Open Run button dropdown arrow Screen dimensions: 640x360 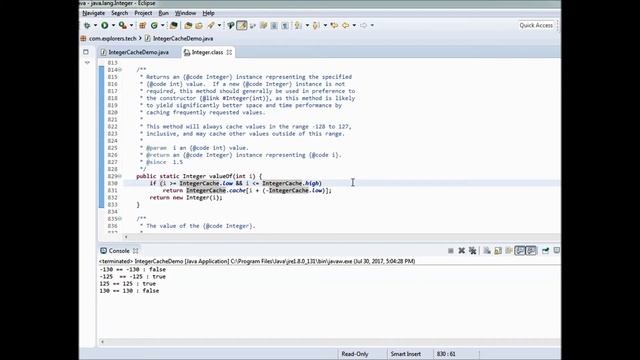tap(113, 25)
